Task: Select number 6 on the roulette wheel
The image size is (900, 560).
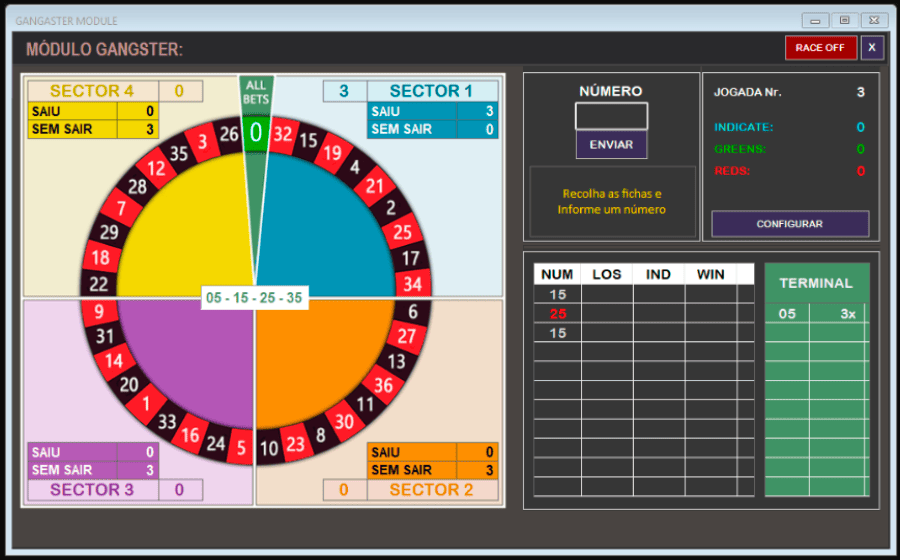Action: click(x=412, y=312)
